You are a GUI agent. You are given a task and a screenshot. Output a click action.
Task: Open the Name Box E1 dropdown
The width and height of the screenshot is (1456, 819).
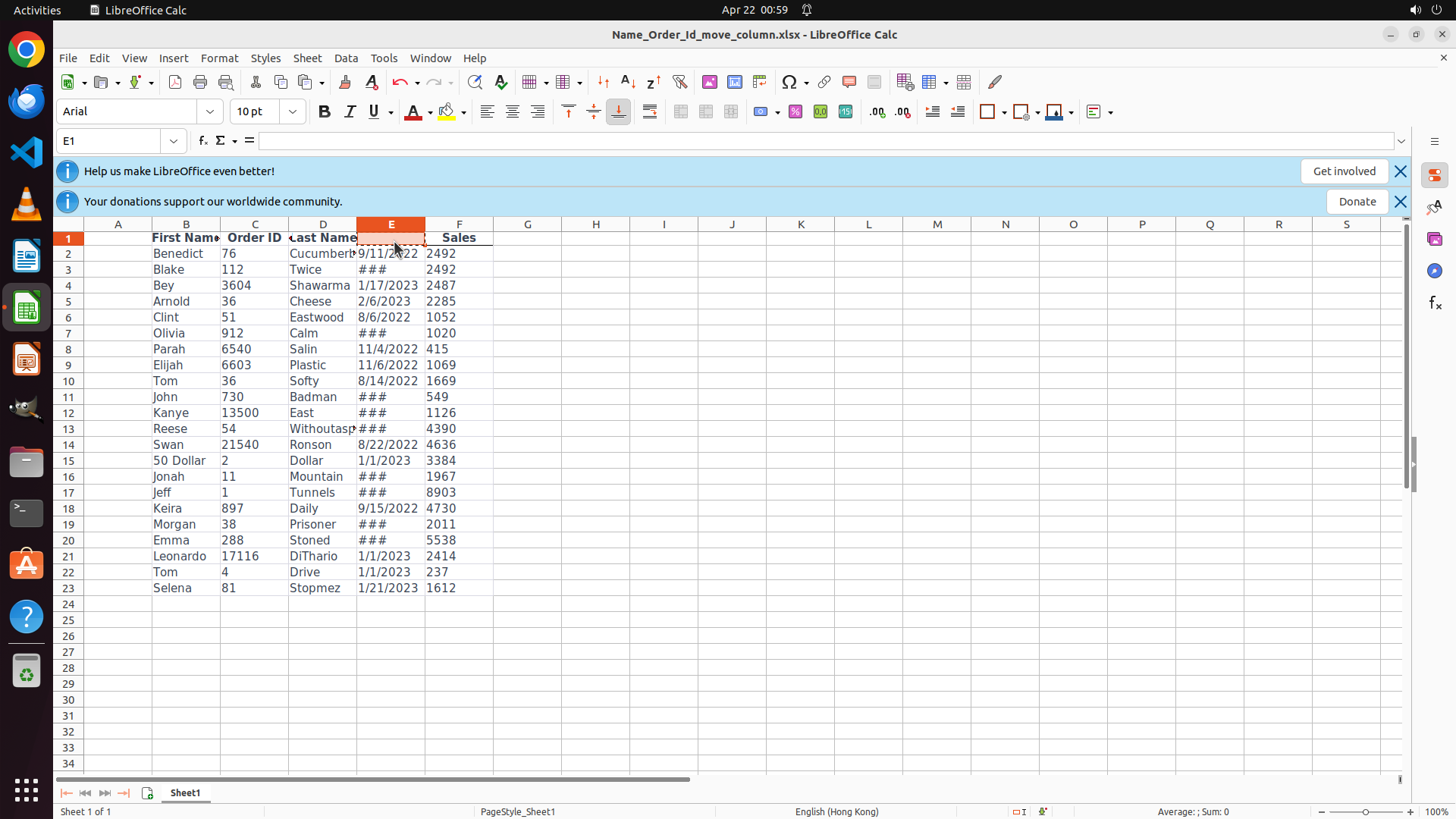174,141
